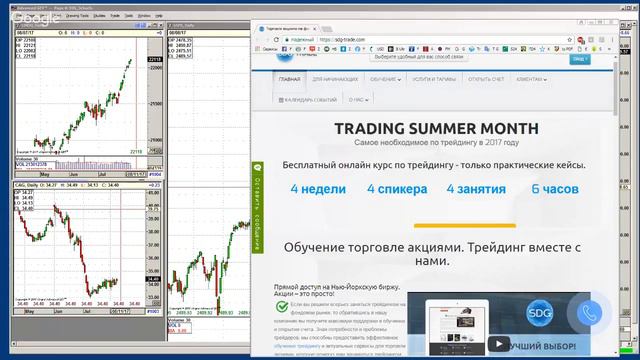Image resolution: width=640 pixels, height=360 pixels.
Task: Open Tools menu in charting app
Action: pos(129,16)
